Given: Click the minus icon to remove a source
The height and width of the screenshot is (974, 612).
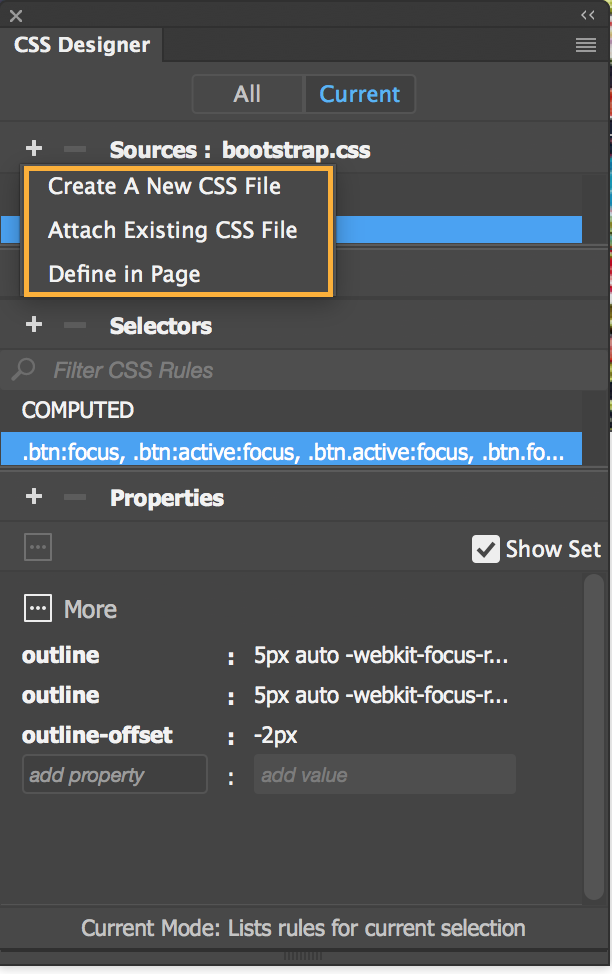Looking at the screenshot, I should click(73, 149).
